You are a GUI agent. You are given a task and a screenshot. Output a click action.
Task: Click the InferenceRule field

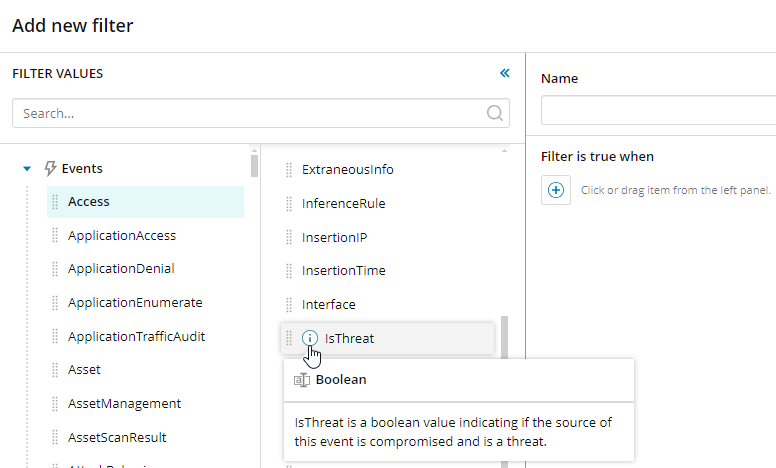click(x=343, y=204)
